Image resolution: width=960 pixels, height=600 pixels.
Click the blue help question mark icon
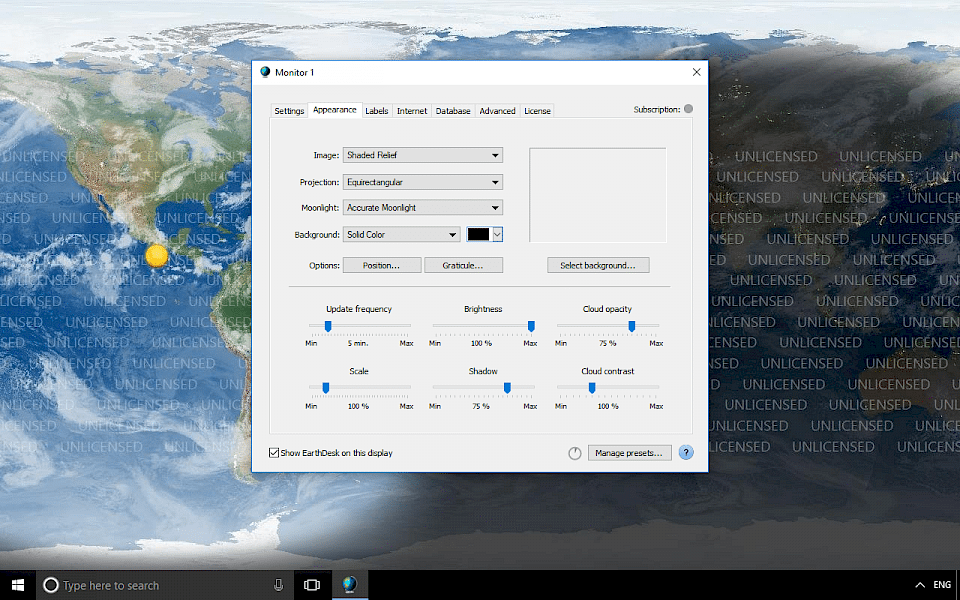click(686, 453)
